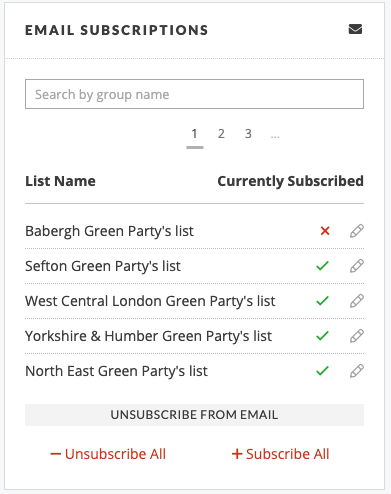The width and height of the screenshot is (391, 494).
Task: Click the envelope icon in Email Subscriptions header
Action: [x=355, y=29]
